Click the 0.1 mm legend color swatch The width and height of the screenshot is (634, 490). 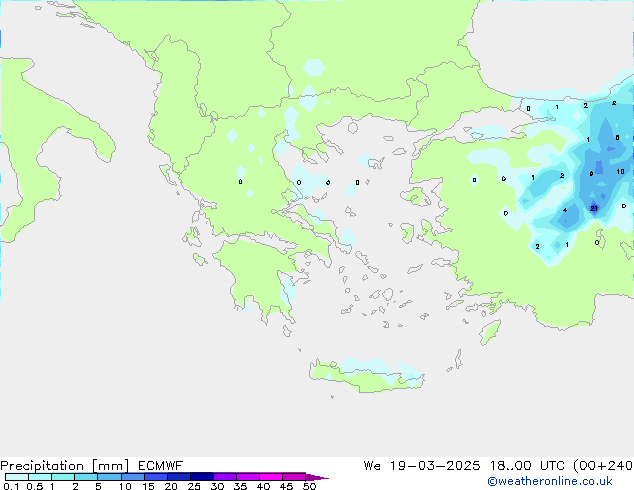pos(17,477)
